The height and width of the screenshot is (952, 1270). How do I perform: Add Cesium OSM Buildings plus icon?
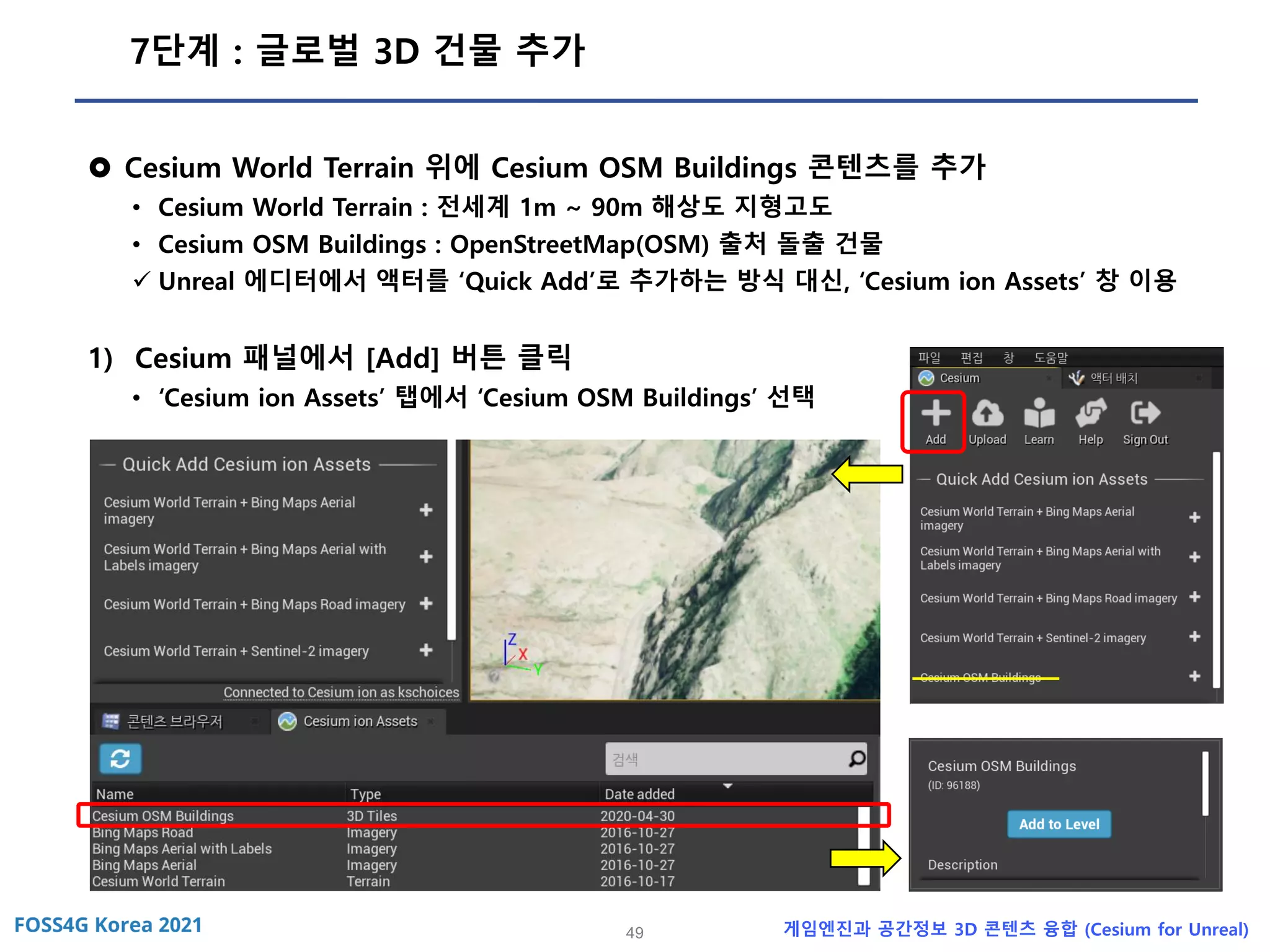(1194, 676)
